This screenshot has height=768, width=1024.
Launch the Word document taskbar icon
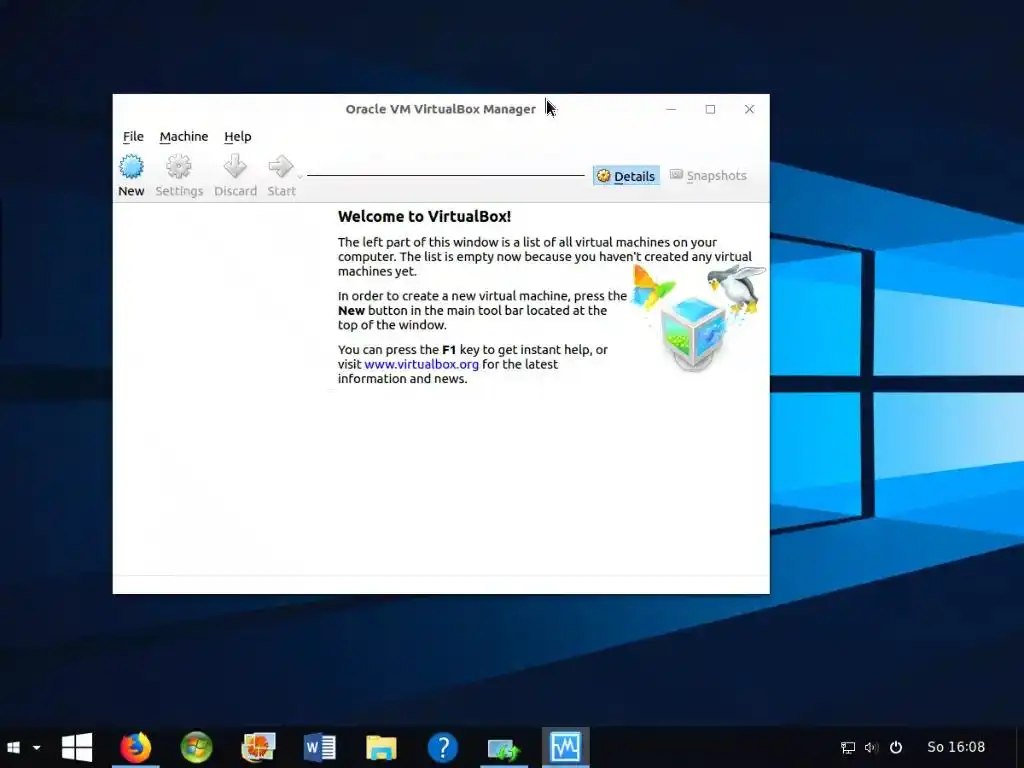point(319,747)
